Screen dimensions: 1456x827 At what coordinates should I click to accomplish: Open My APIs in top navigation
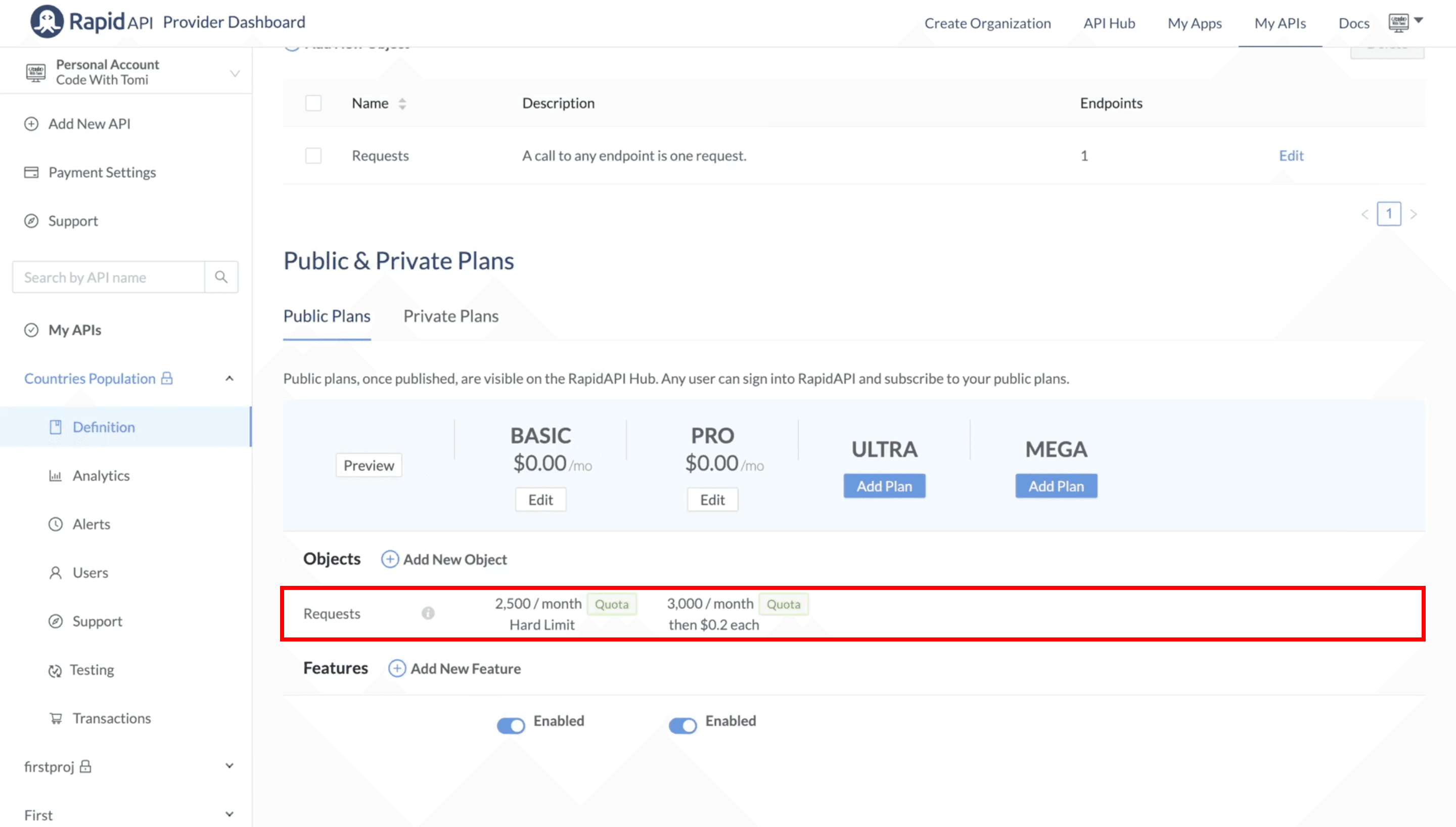(x=1280, y=23)
